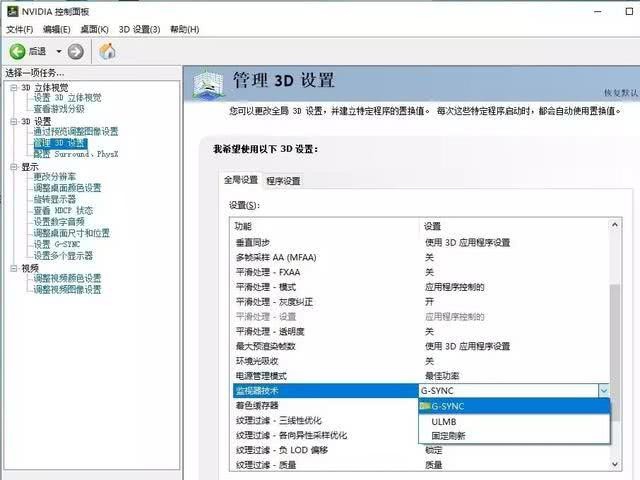Minimize the NVIDIA control panel window
The height and width of the screenshot is (480, 640).
click(598, 11)
